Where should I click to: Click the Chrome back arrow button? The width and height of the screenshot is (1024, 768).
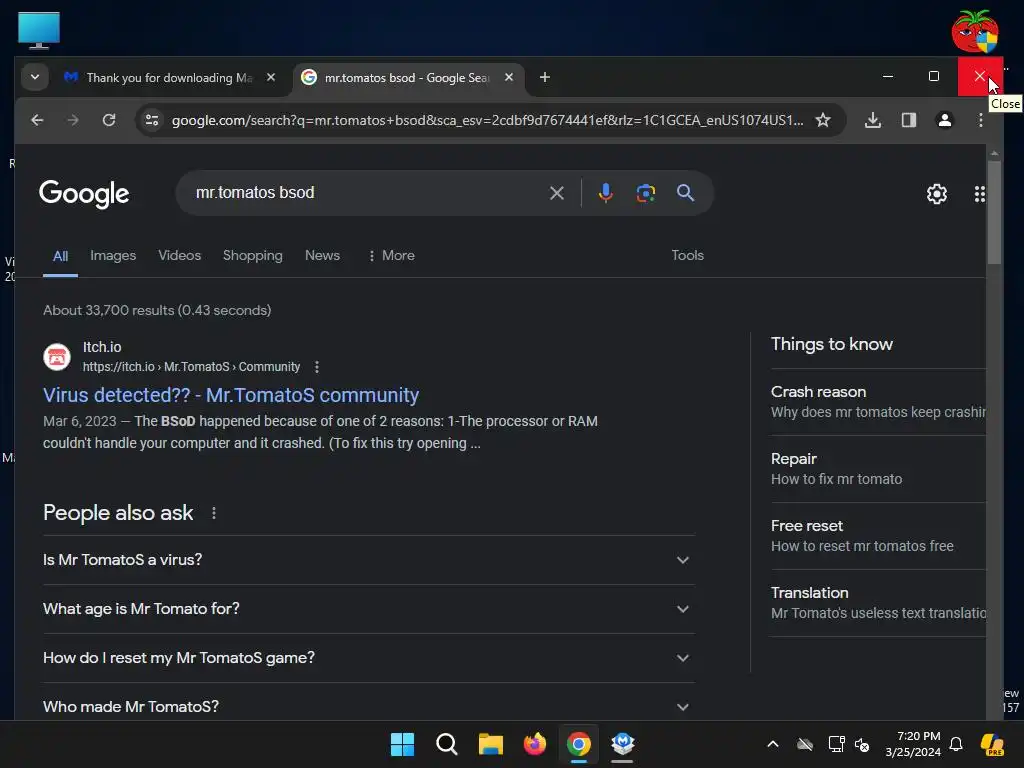37,120
